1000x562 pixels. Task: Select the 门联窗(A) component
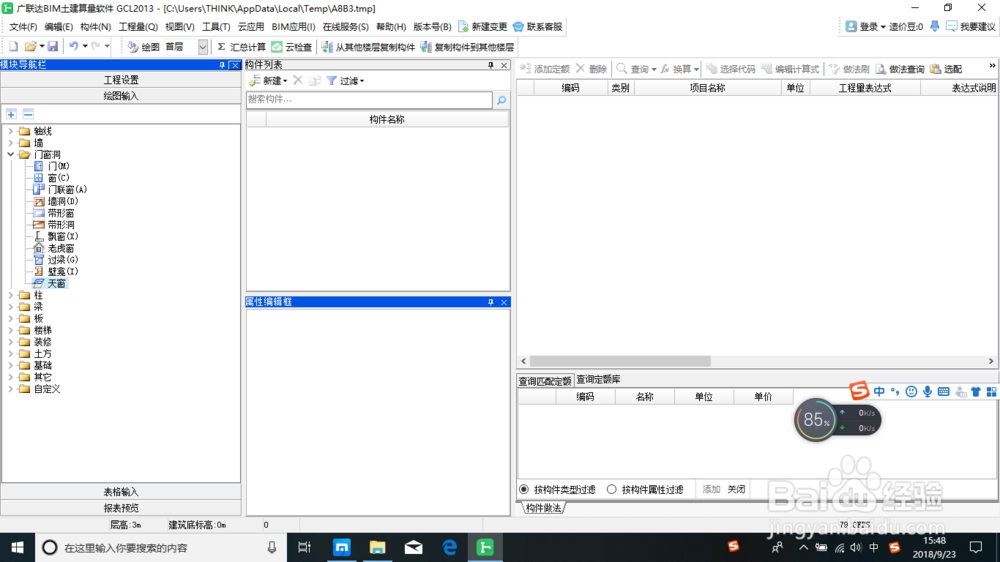pos(60,189)
